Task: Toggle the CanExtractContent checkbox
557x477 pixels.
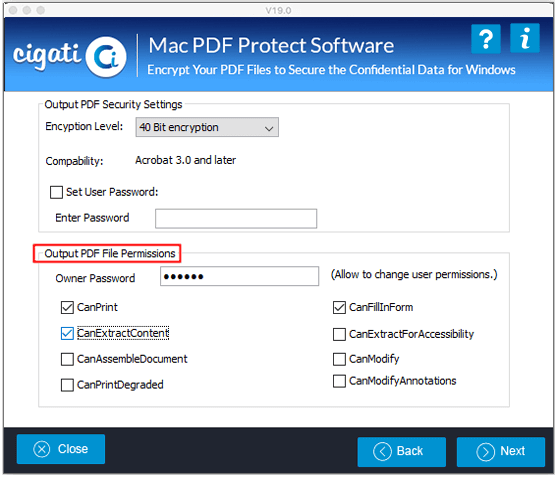Action: pyautogui.click(x=67, y=334)
